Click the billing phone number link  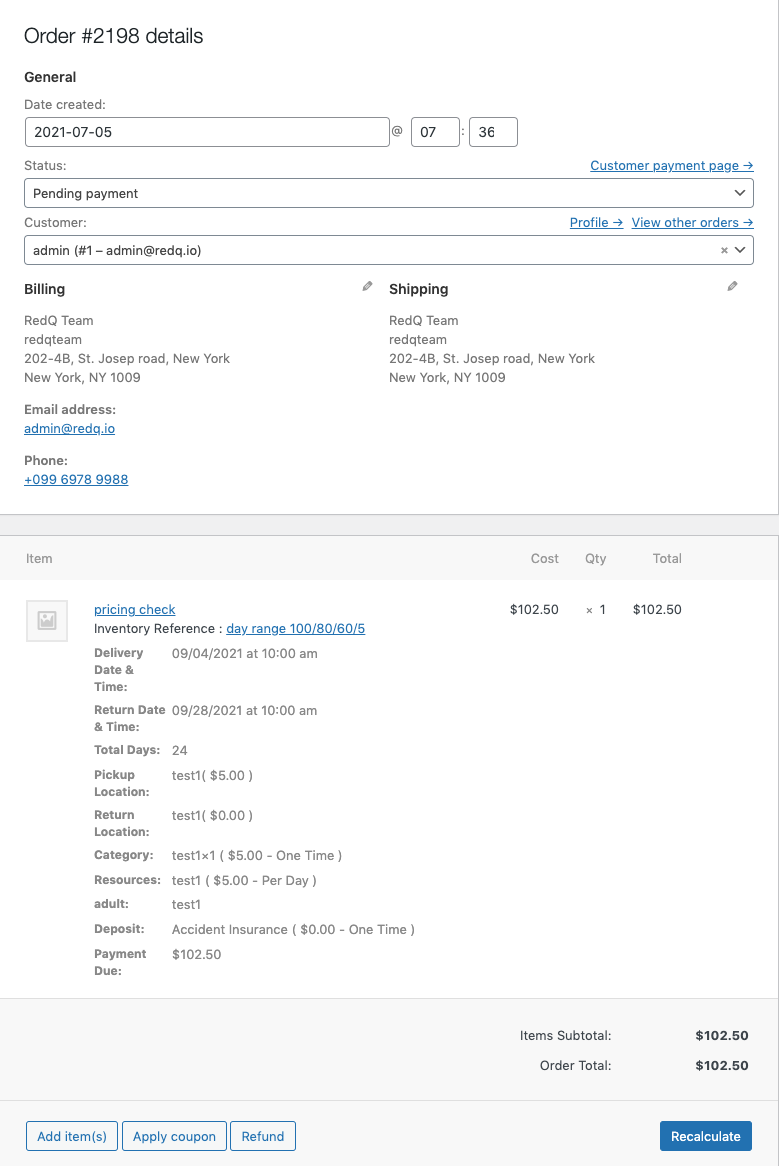coord(76,480)
